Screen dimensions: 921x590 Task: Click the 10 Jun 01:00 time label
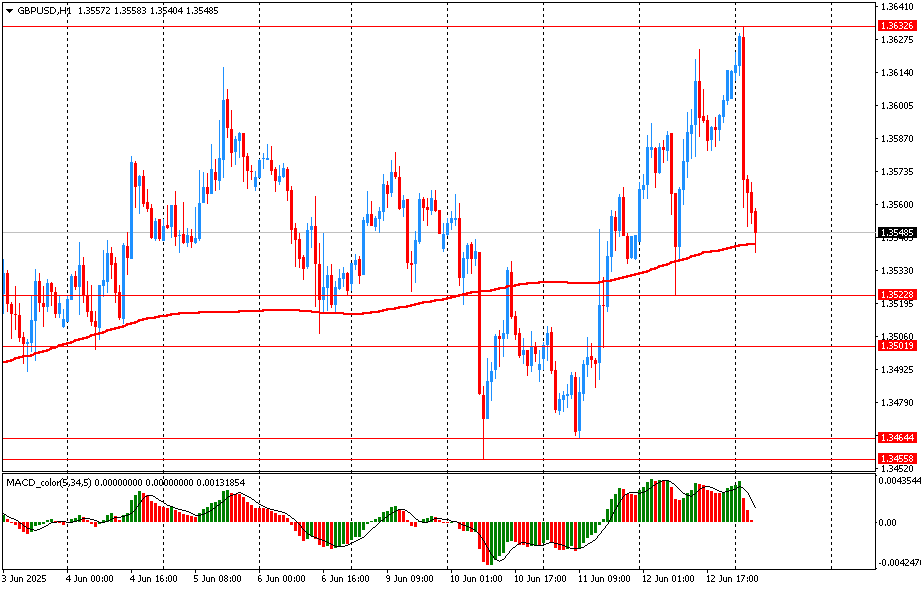[x=474, y=579]
